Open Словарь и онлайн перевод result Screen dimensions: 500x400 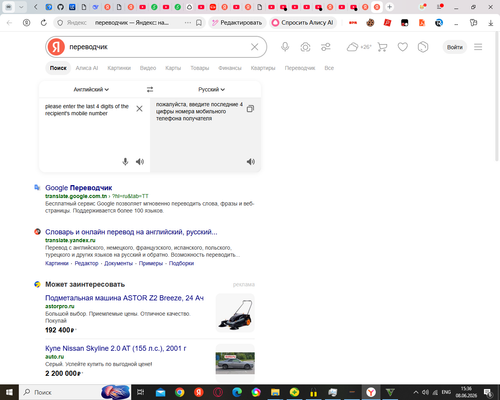point(131,232)
